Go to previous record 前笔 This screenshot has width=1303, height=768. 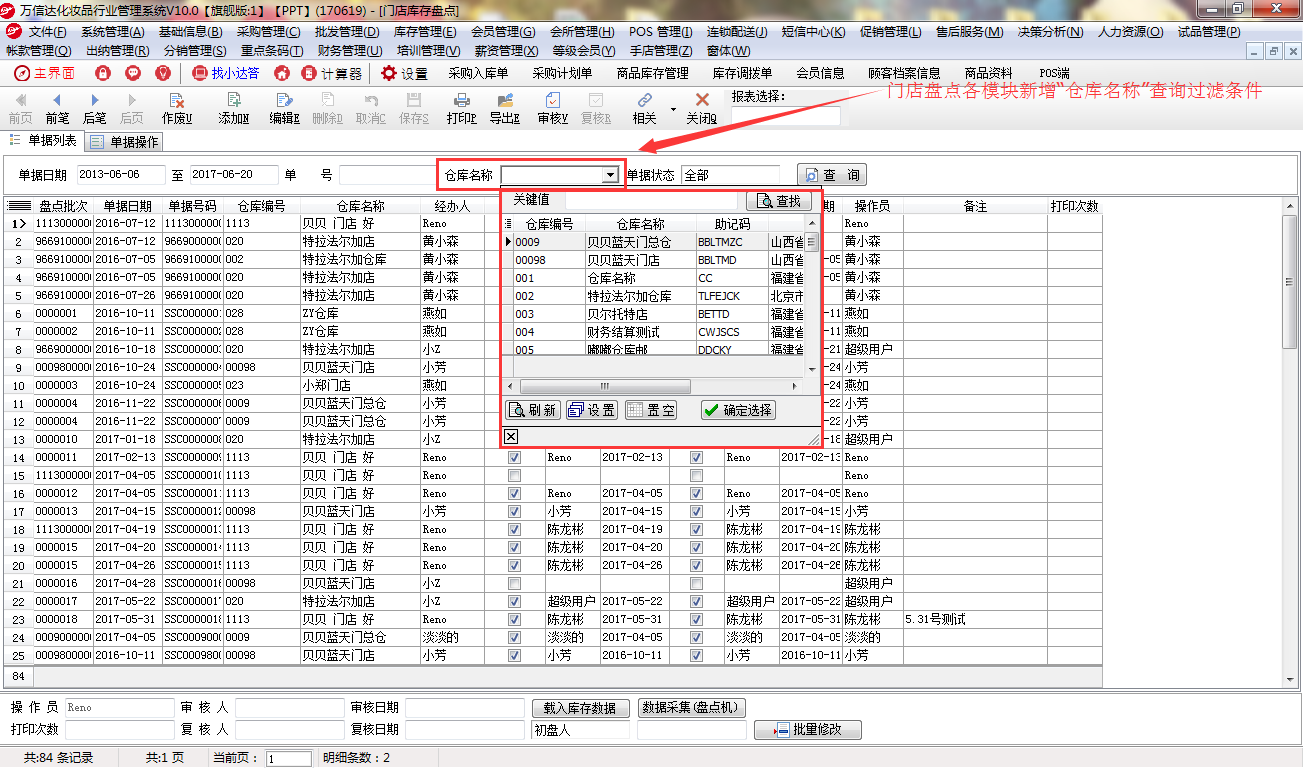[x=57, y=108]
